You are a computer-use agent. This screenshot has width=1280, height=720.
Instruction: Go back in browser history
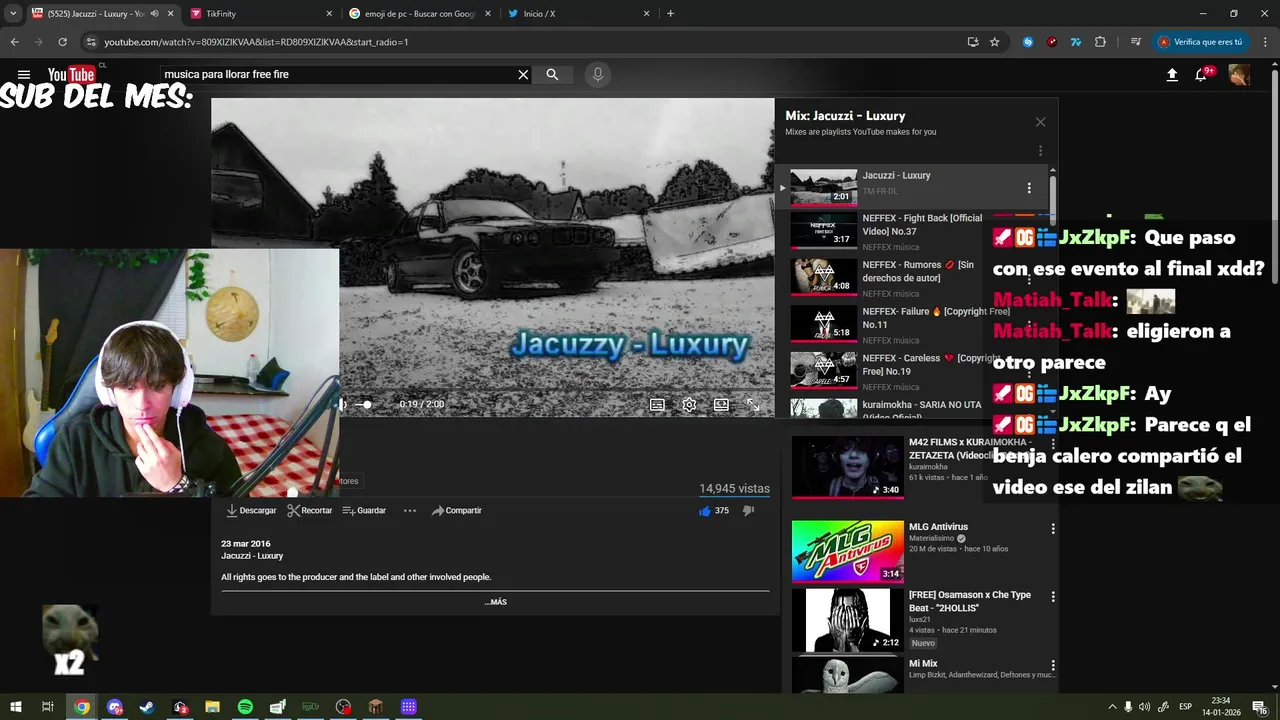(14, 42)
